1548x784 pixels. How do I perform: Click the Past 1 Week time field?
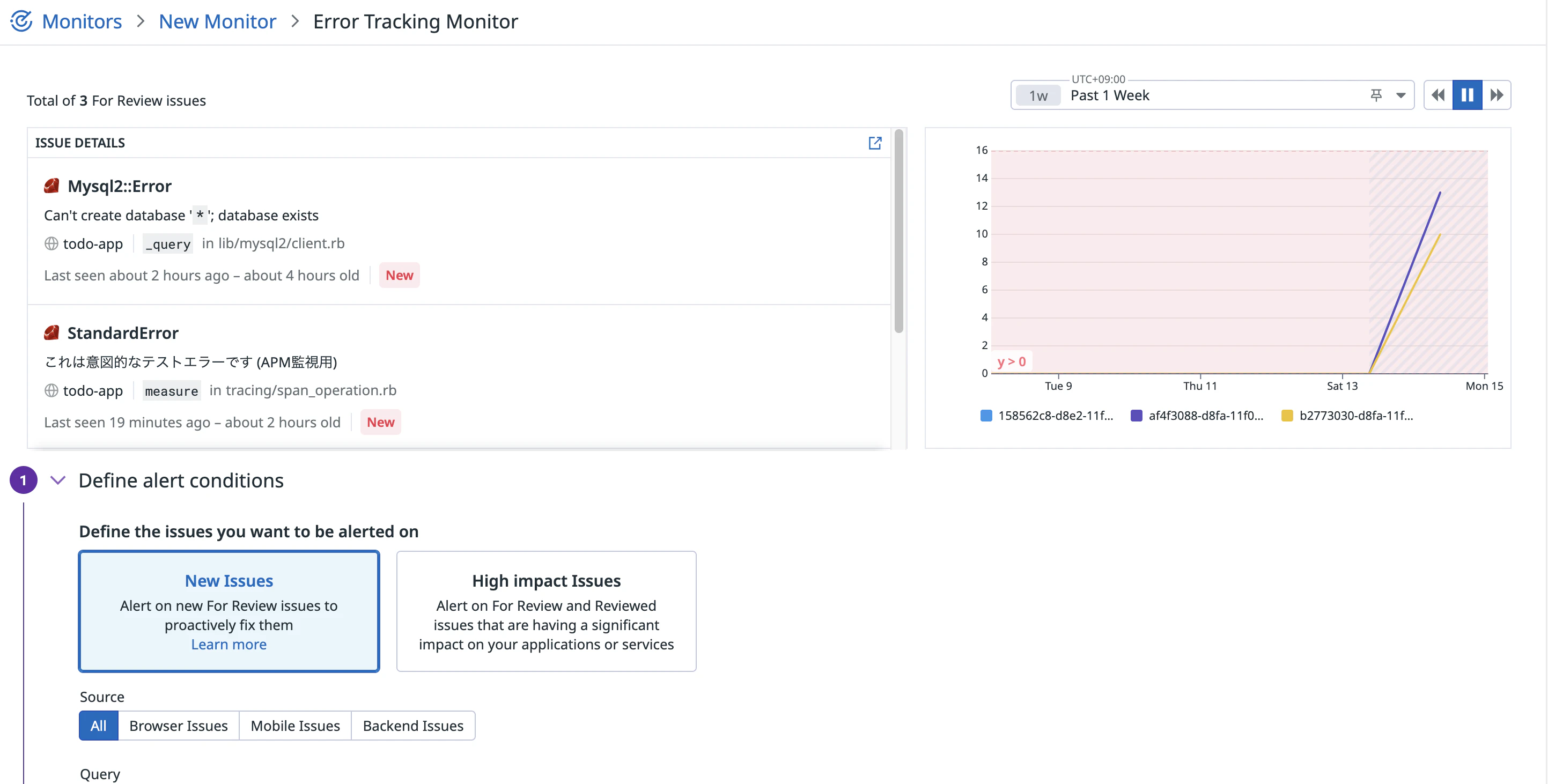(x=1214, y=95)
